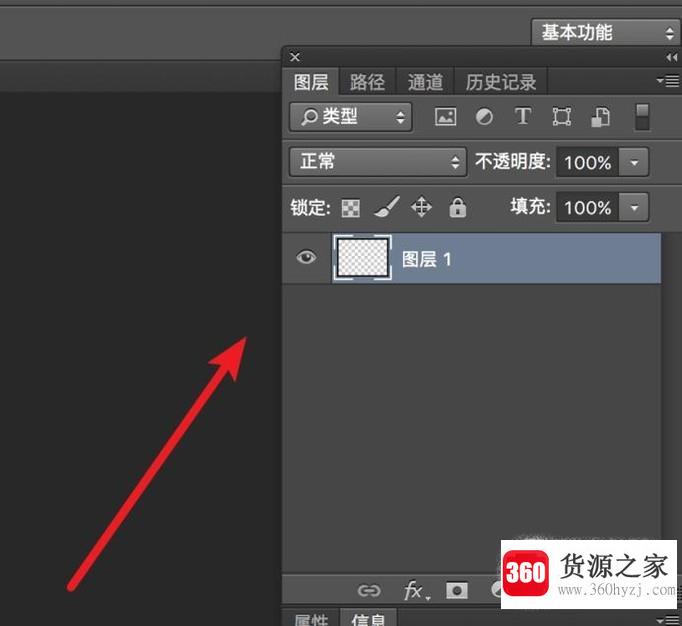Close the layers panel group
682x626 pixels.
tap(294, 57)
